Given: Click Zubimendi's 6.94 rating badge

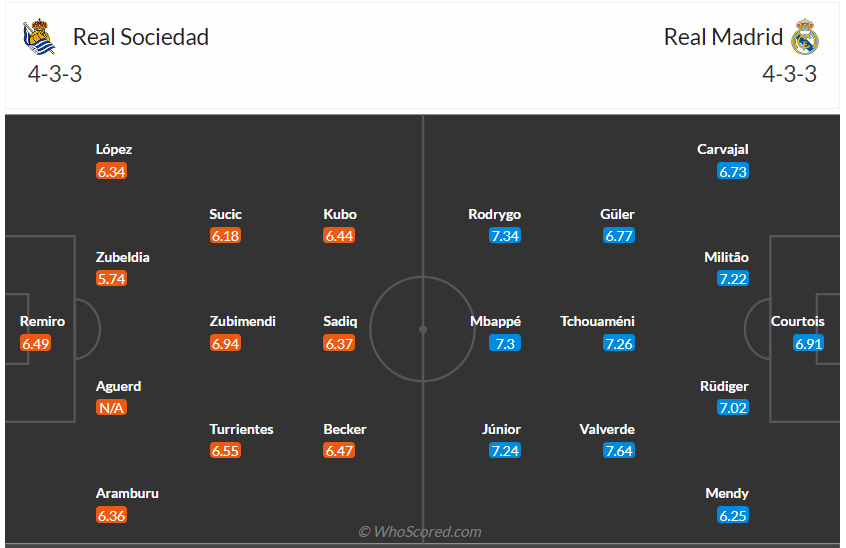Looking at the screenshot, I should [225, 344].
